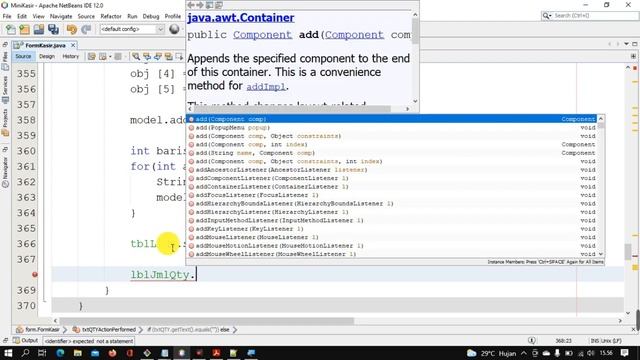The height and width of the screenshot is (360, 640).
Task: Click the Redo toolbar icon
Action: click(86, 29)
